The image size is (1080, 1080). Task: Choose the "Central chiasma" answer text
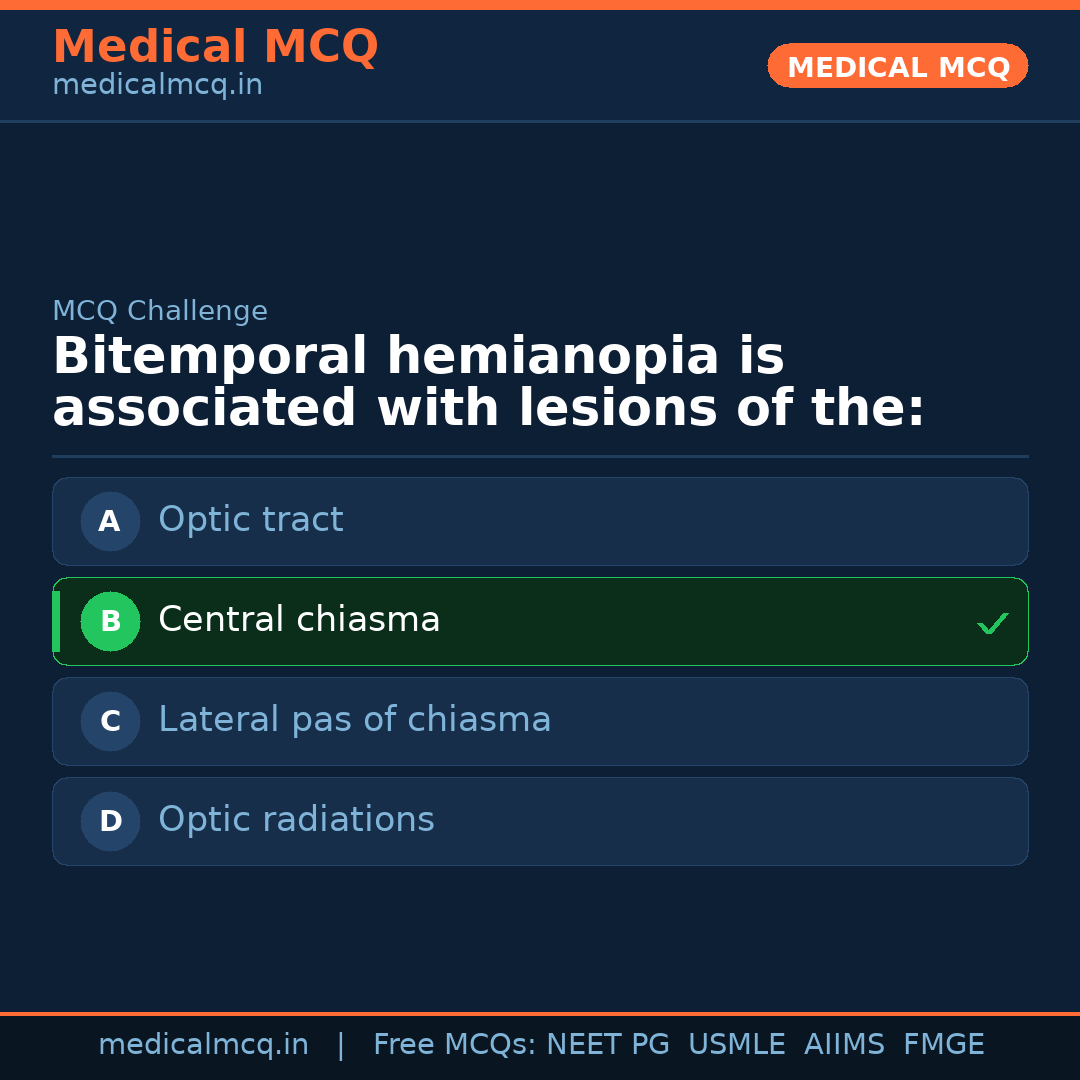pyautogui.click(x=299, y=620)
